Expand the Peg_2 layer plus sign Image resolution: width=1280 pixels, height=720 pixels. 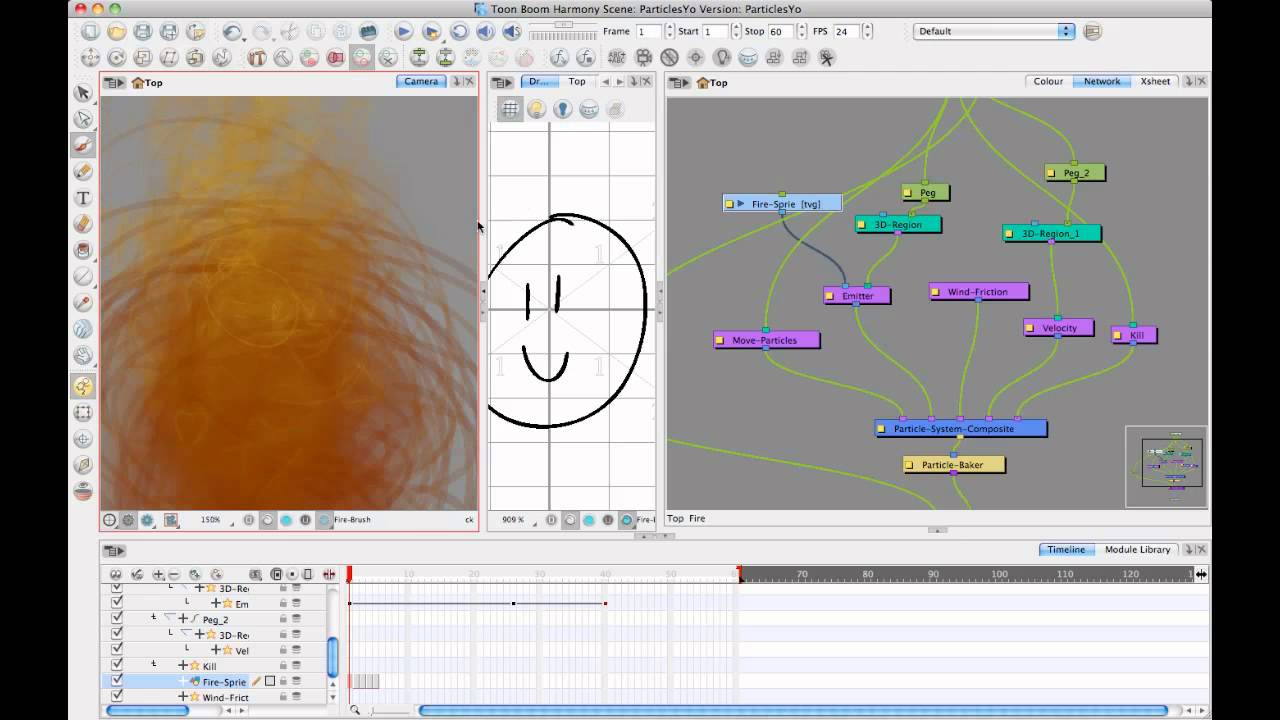pyautogui.click(x=183, y=619)
